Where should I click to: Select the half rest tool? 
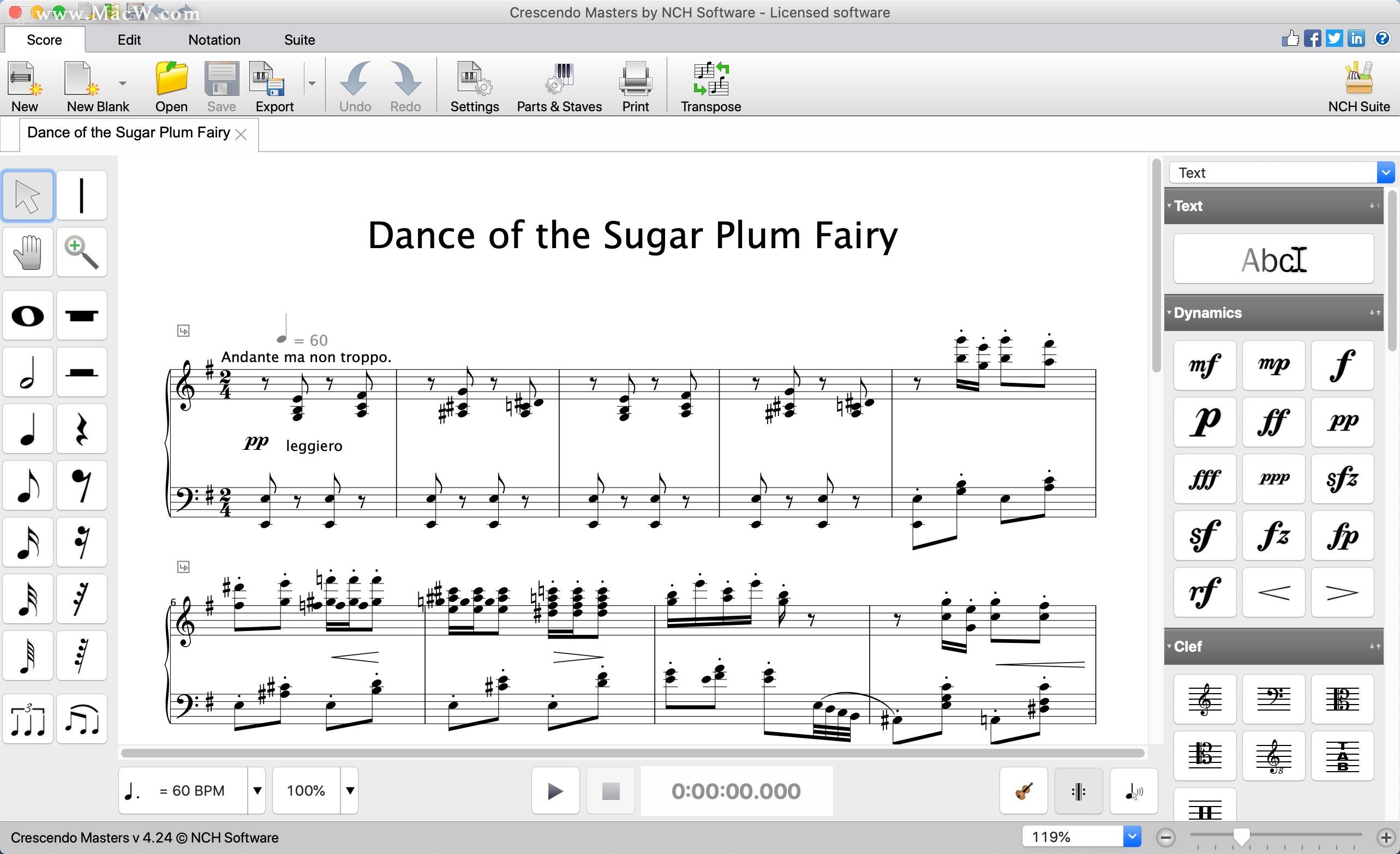click(x=82, y=372)
